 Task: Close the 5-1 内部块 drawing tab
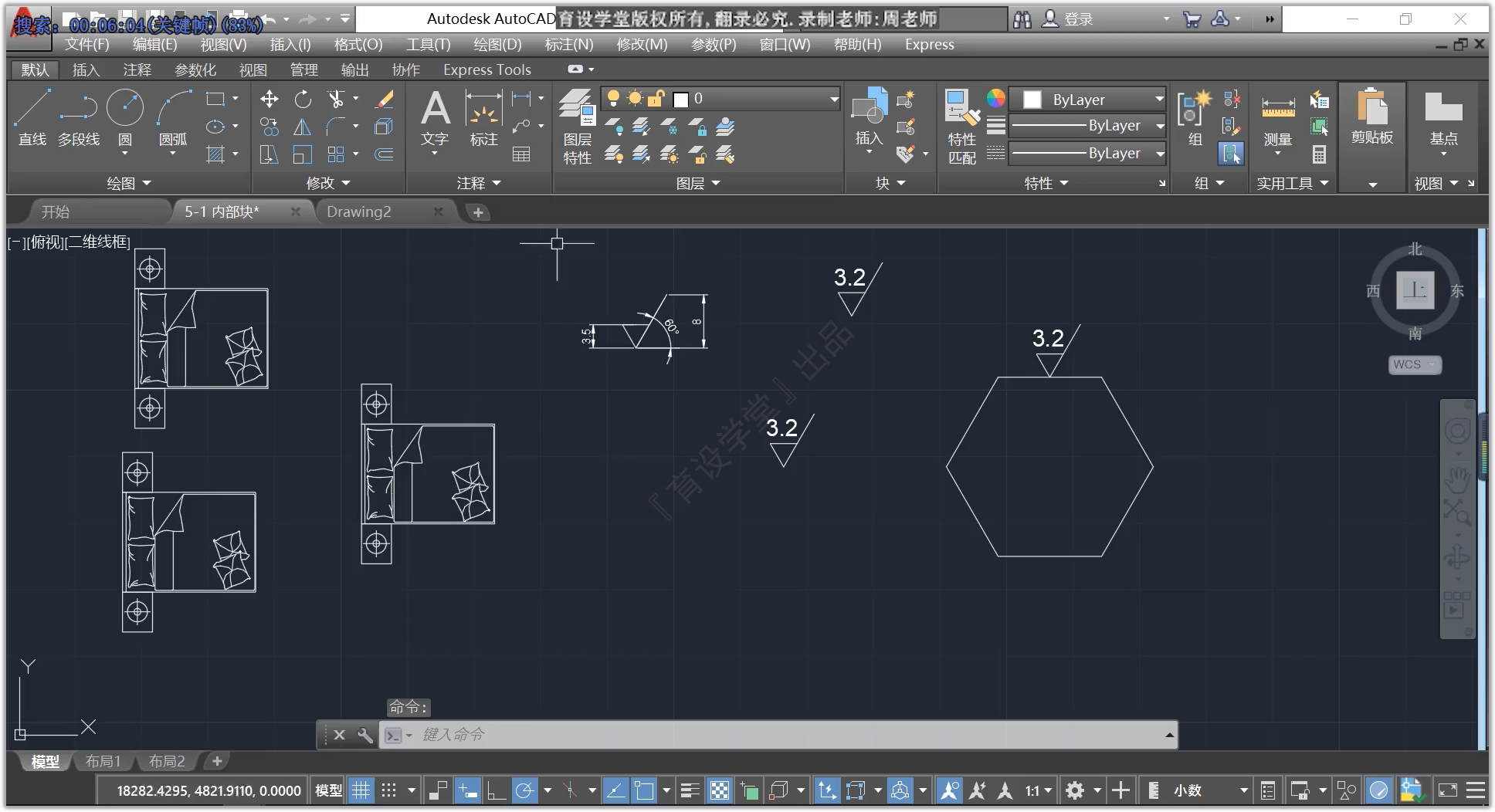(x=295, y=211)
